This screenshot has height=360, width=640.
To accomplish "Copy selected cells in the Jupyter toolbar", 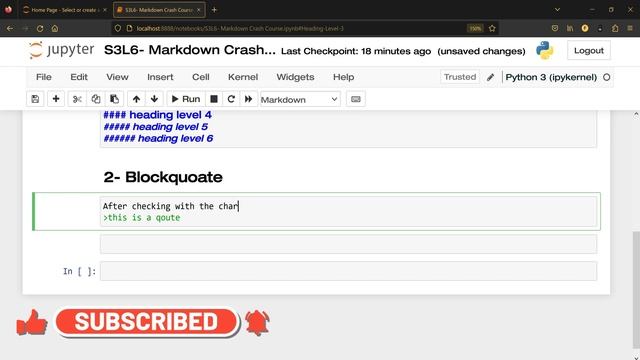I will pyautogui.click(x=96, y=99).
